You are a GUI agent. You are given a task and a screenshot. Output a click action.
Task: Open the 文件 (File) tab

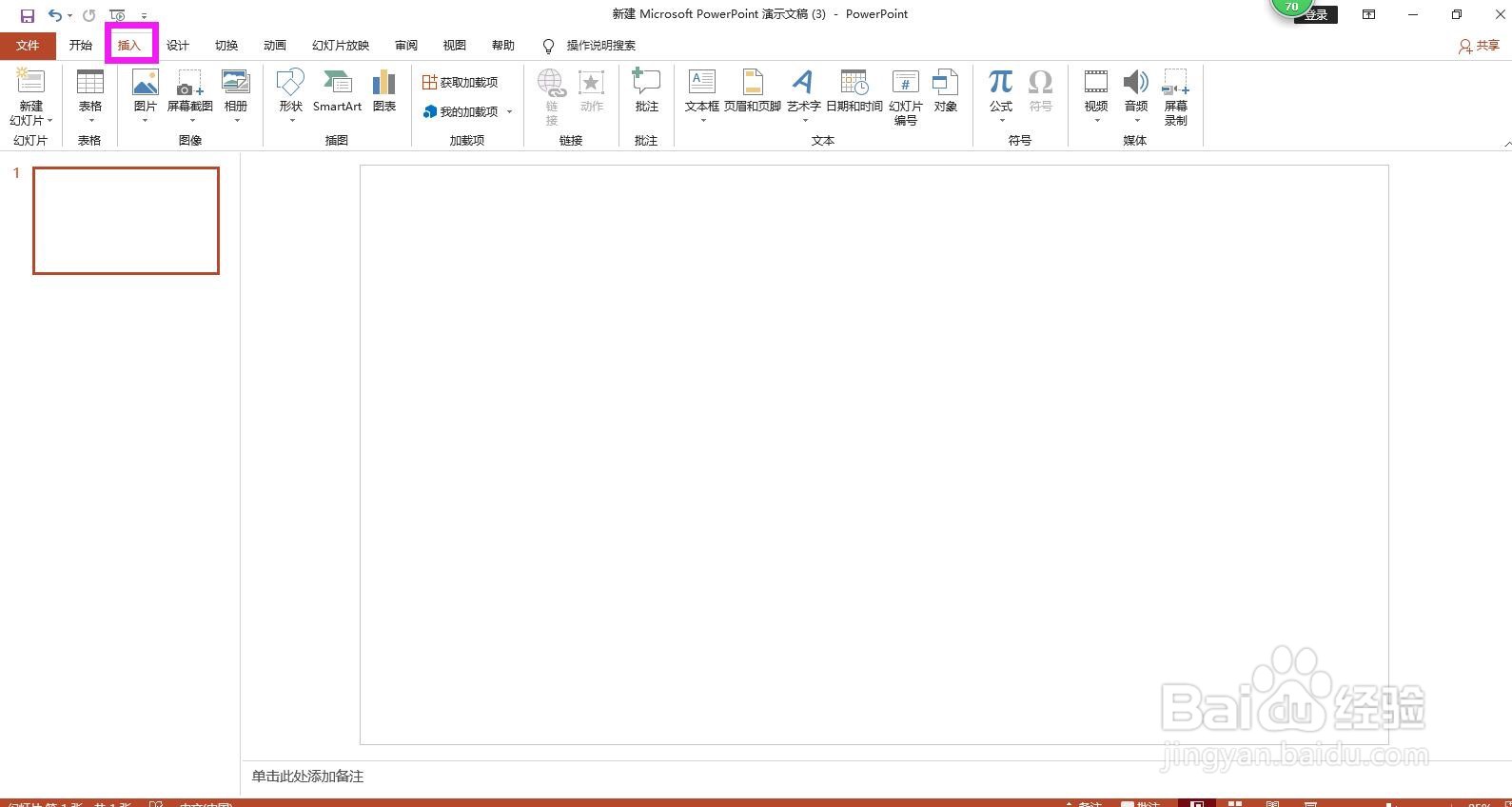click(x=28, y=46)
